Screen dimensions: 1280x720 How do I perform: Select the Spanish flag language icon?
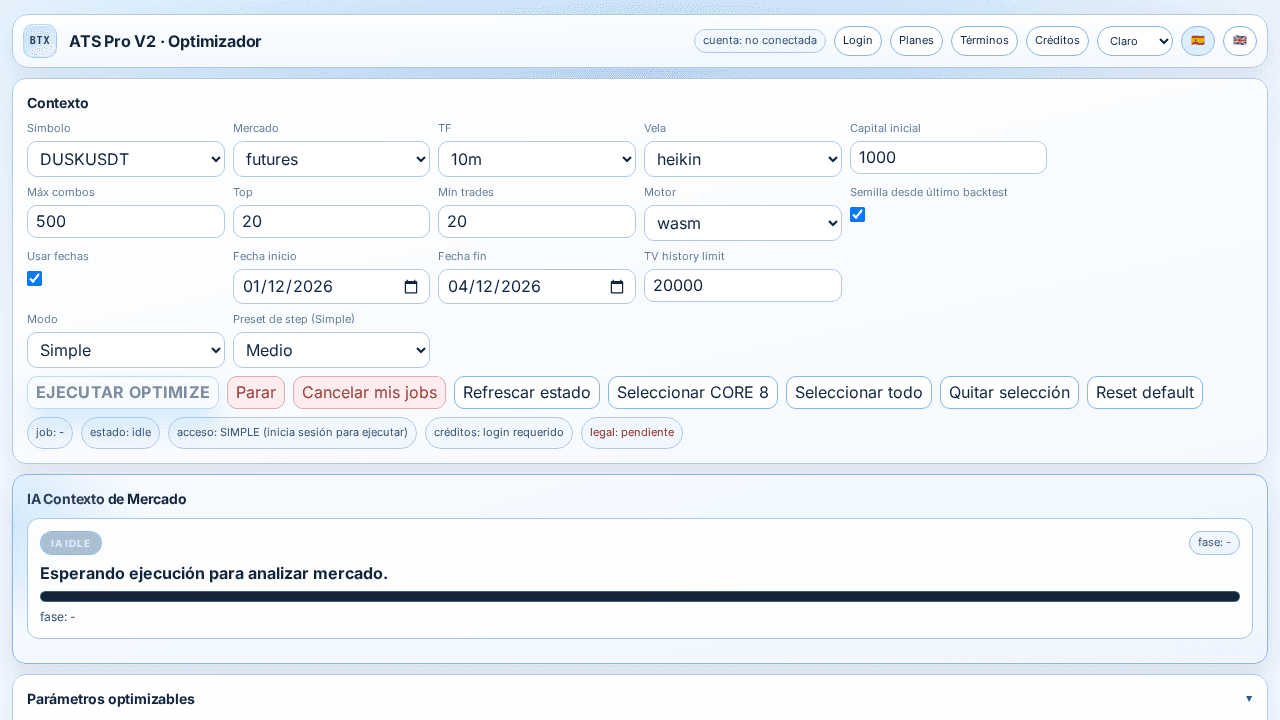[x=1197, y=41]
